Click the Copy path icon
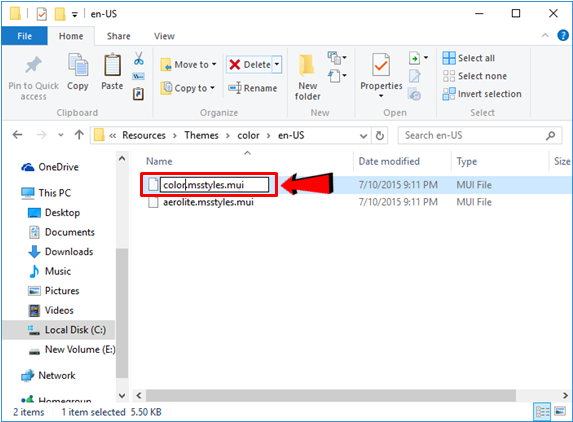This screenshot has width=573, height=422. point(138,76)
